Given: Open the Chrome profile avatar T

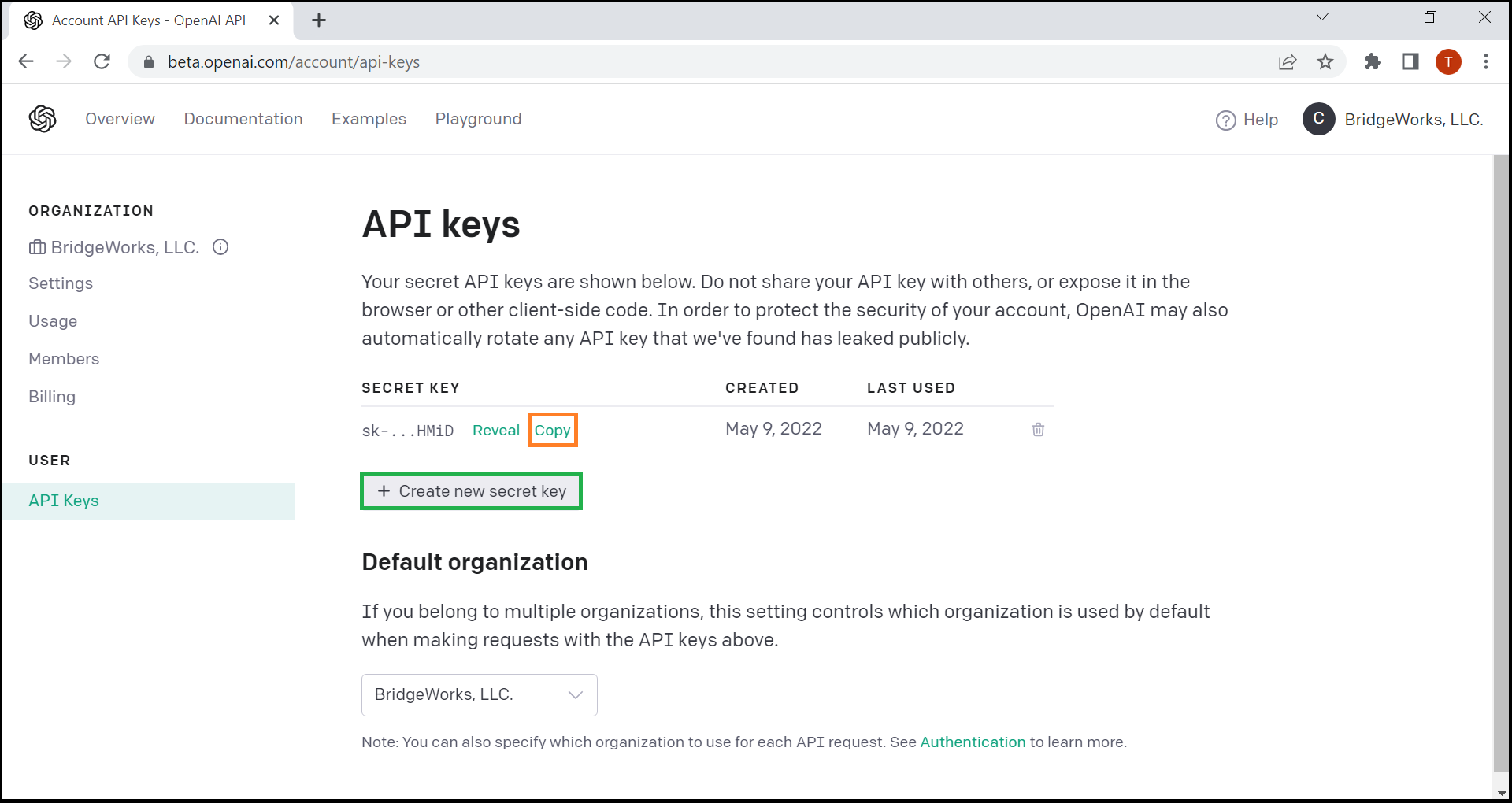Looking at the screenshot, I should click(x=1448, y=61).
